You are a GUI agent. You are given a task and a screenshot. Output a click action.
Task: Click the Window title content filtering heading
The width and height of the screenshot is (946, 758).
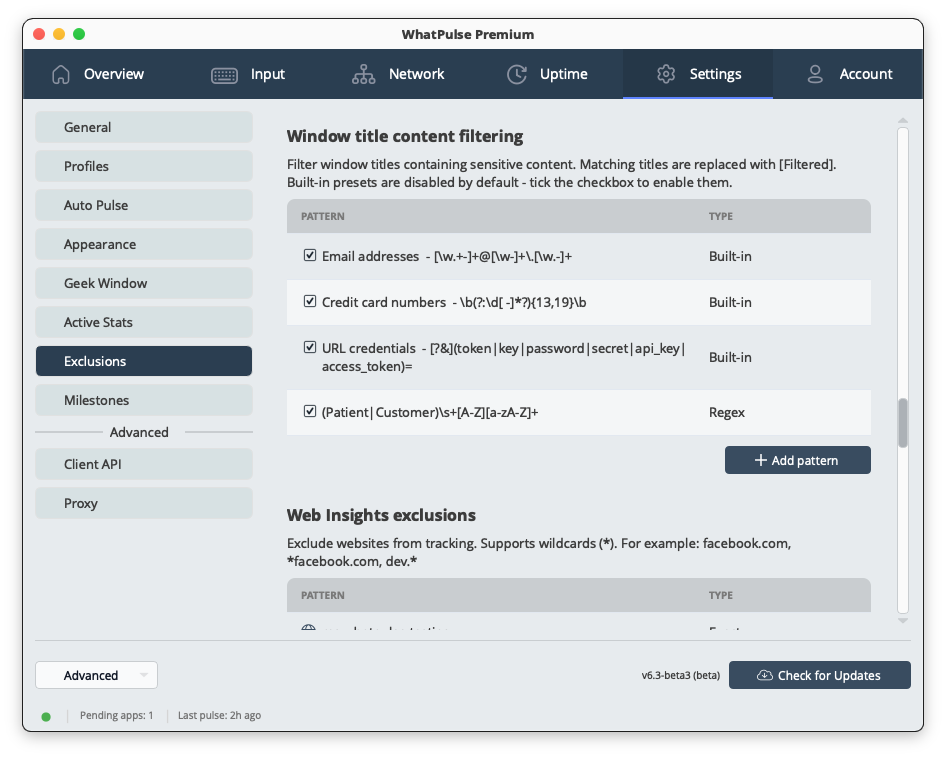point(405,136)
